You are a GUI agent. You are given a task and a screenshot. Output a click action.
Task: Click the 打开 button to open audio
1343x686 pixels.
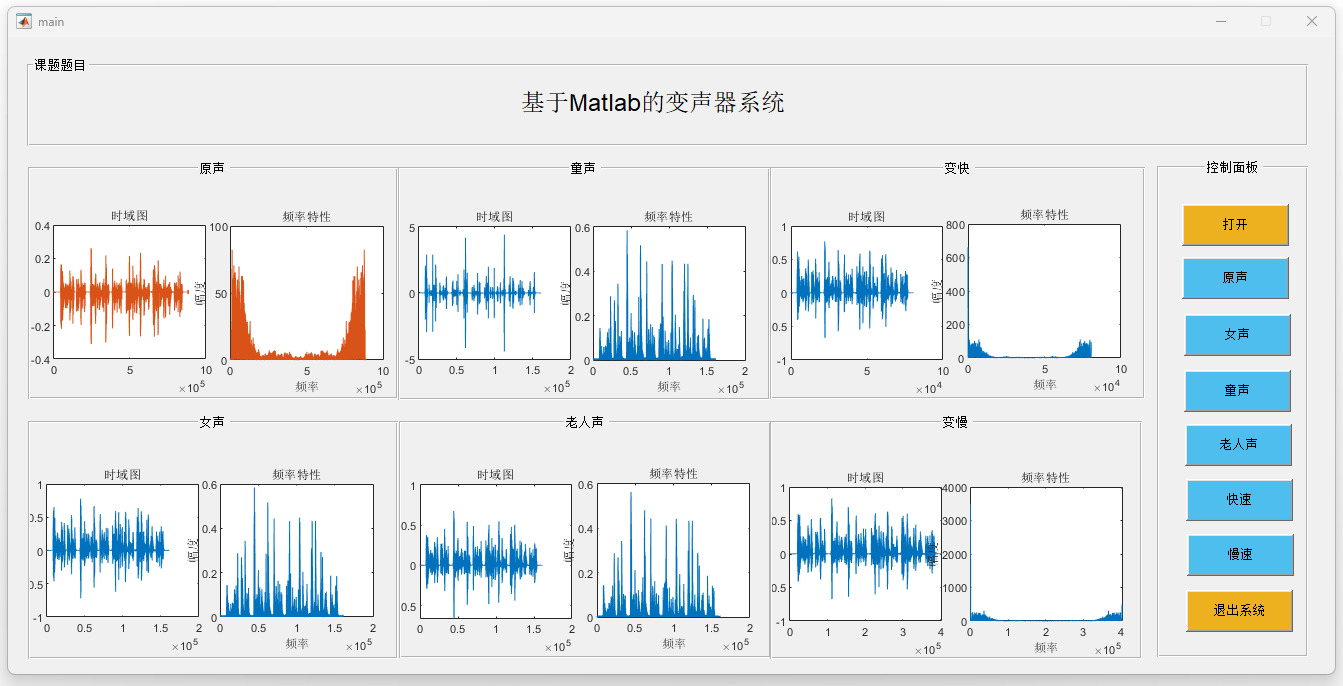point(1235,225)
